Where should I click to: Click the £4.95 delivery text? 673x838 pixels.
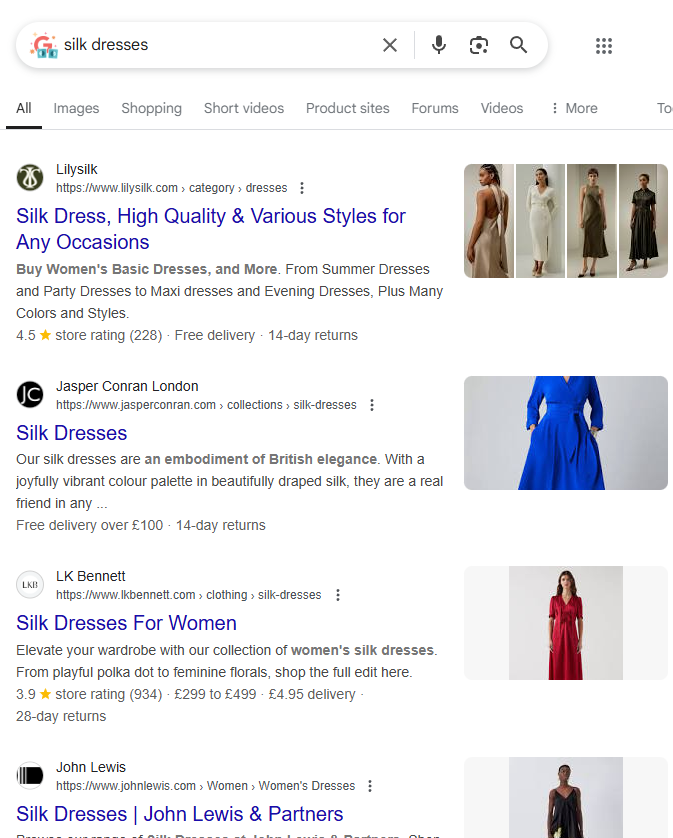coord(312,694)
